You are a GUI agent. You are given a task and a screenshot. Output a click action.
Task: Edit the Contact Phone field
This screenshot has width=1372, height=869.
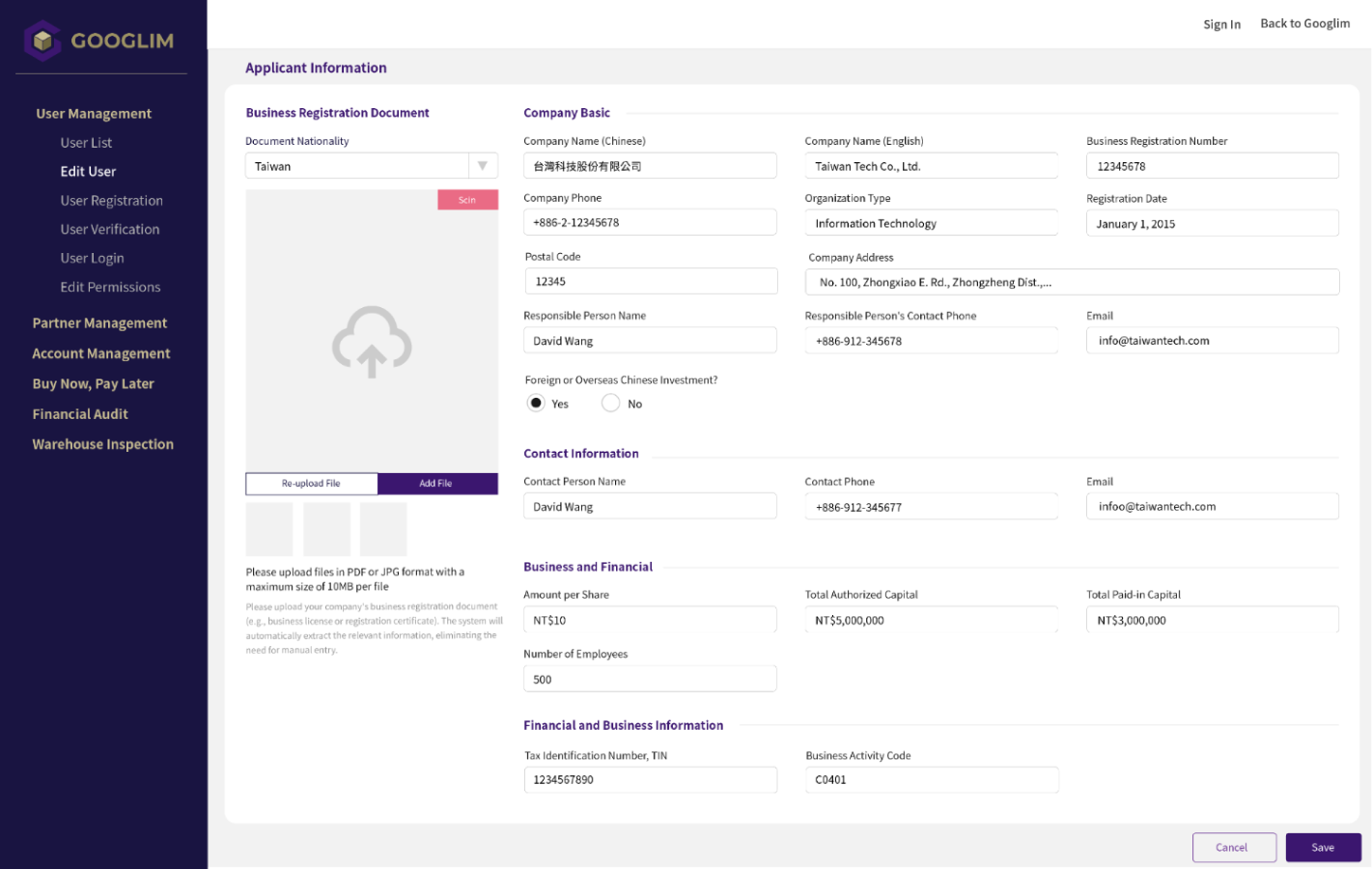point(931,506)
